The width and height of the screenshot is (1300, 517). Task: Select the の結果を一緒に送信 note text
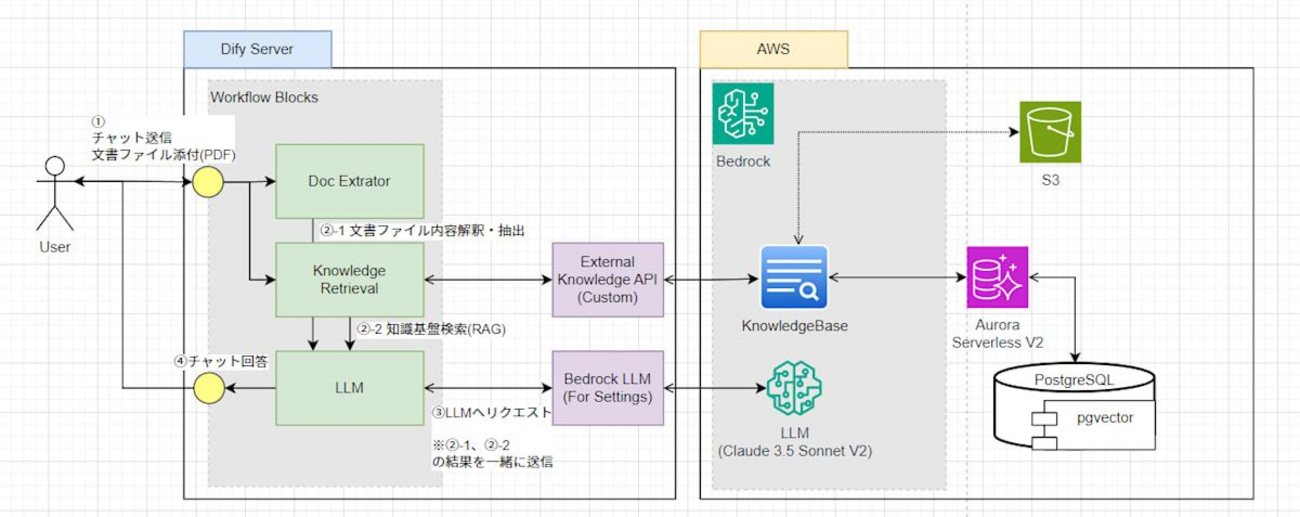(492, 461)
